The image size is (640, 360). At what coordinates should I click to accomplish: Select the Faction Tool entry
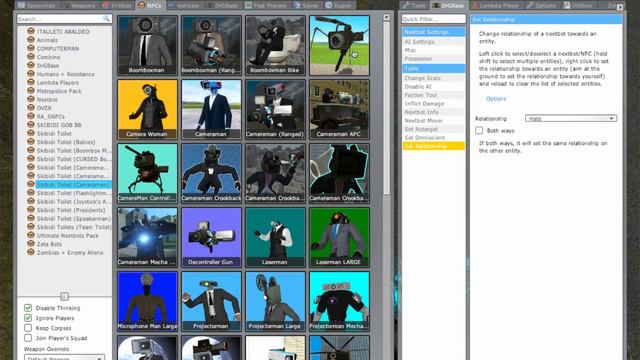pyautogui.click(x=433, y=95)
